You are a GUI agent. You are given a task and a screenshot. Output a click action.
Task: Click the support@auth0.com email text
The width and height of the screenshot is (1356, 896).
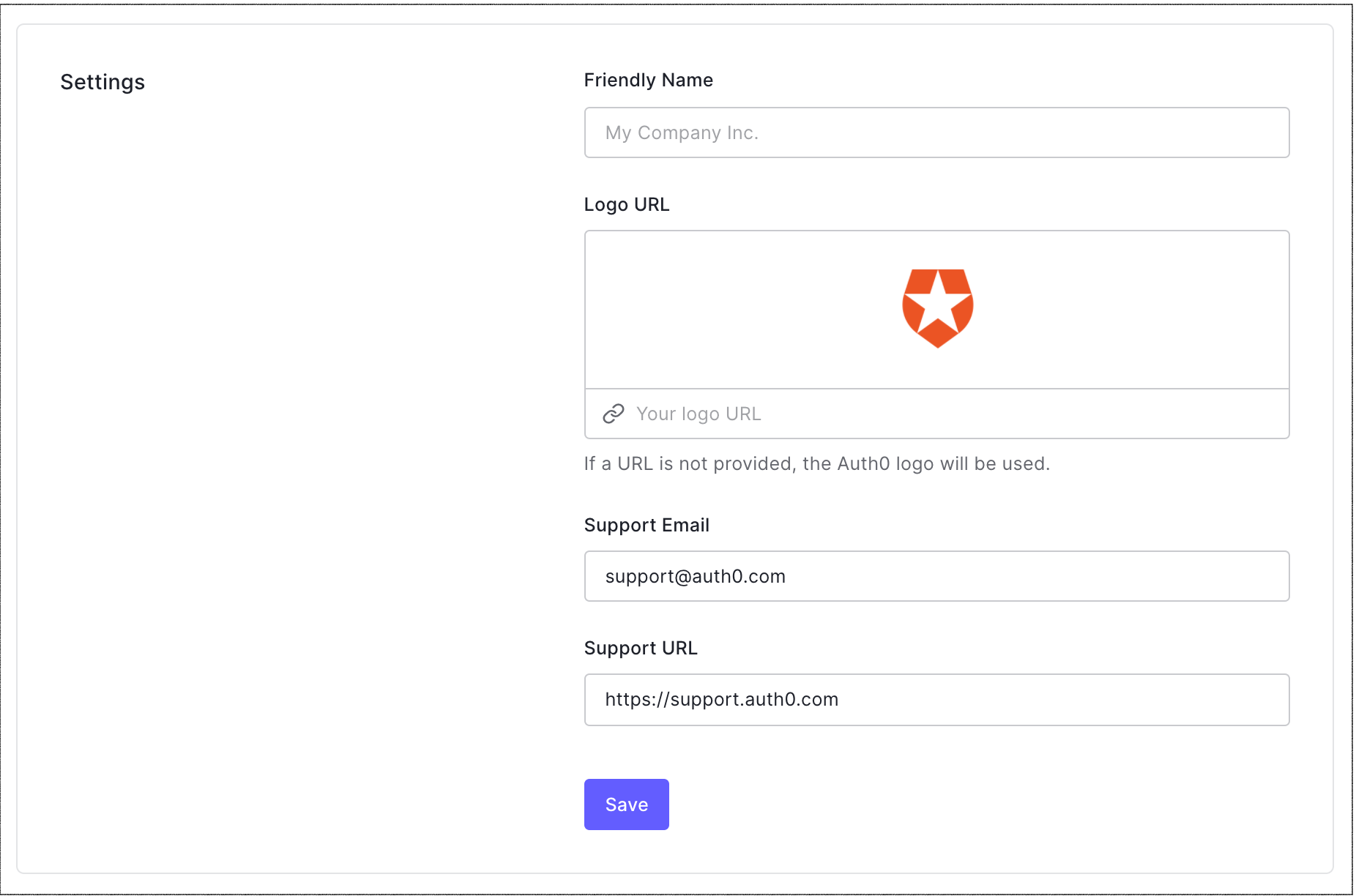pos(695,577)
